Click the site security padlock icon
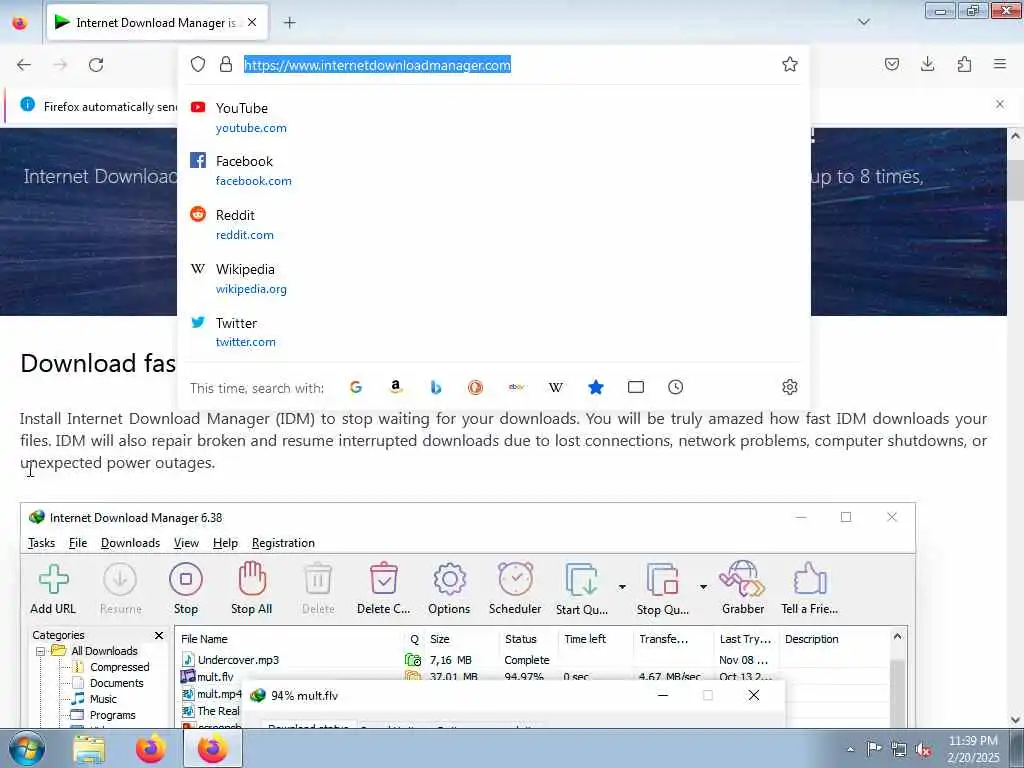Image resolution: width=1024 pixels, height=768 pixels. 226,64
